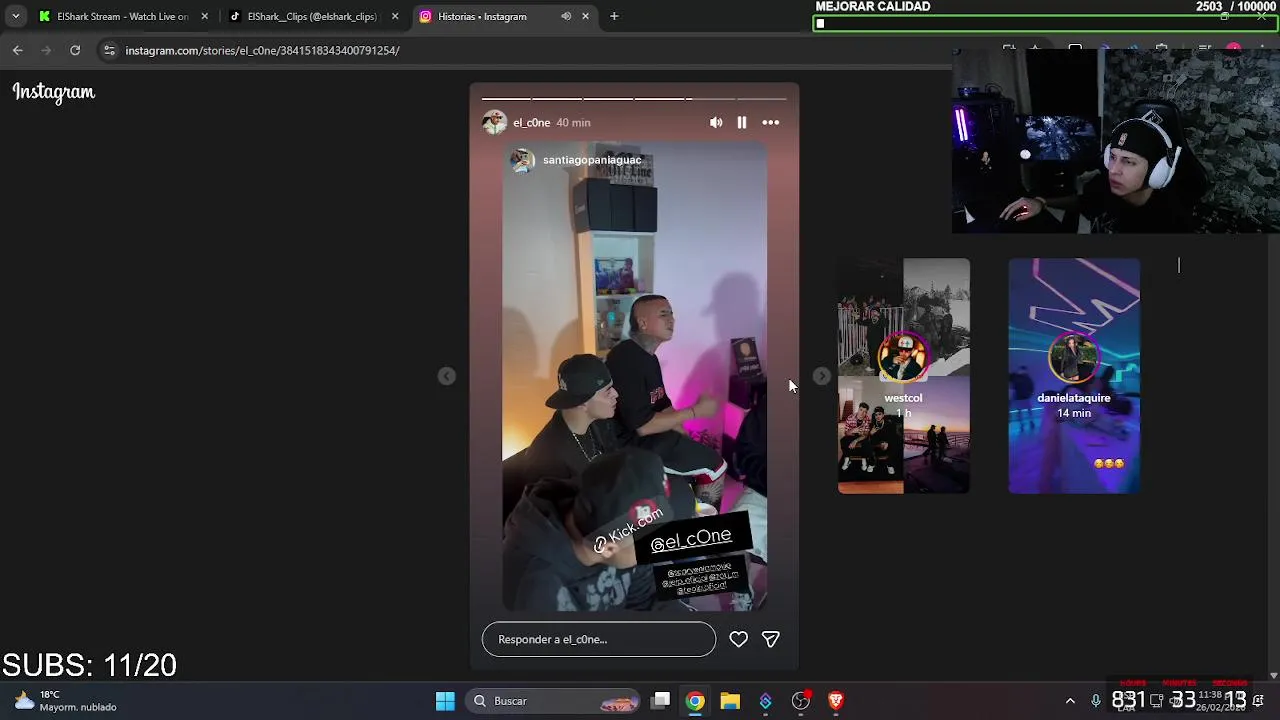Viewport: 1280px width, 720px height.
Task: Open the Windows Start menu
Action: (445, 701)
